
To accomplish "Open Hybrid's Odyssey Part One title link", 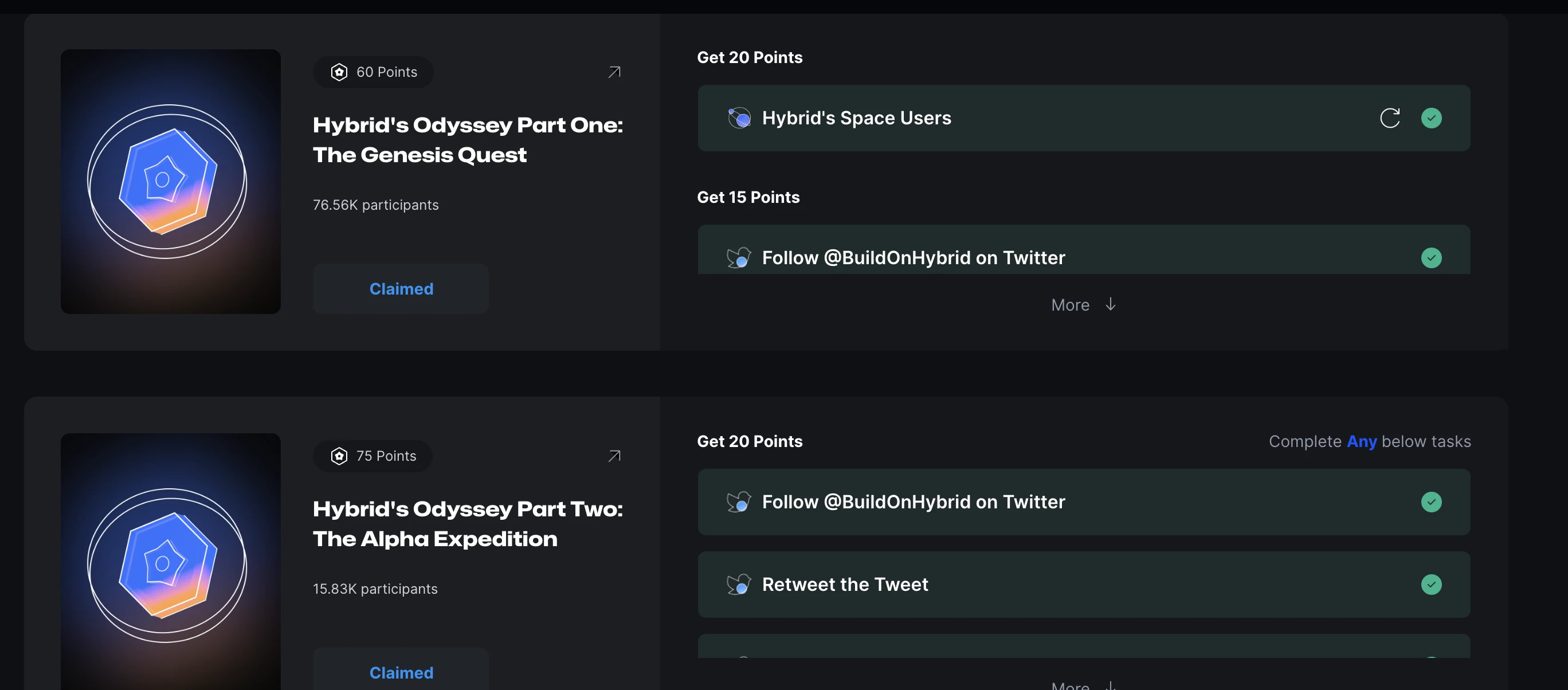I will (468, 140).
